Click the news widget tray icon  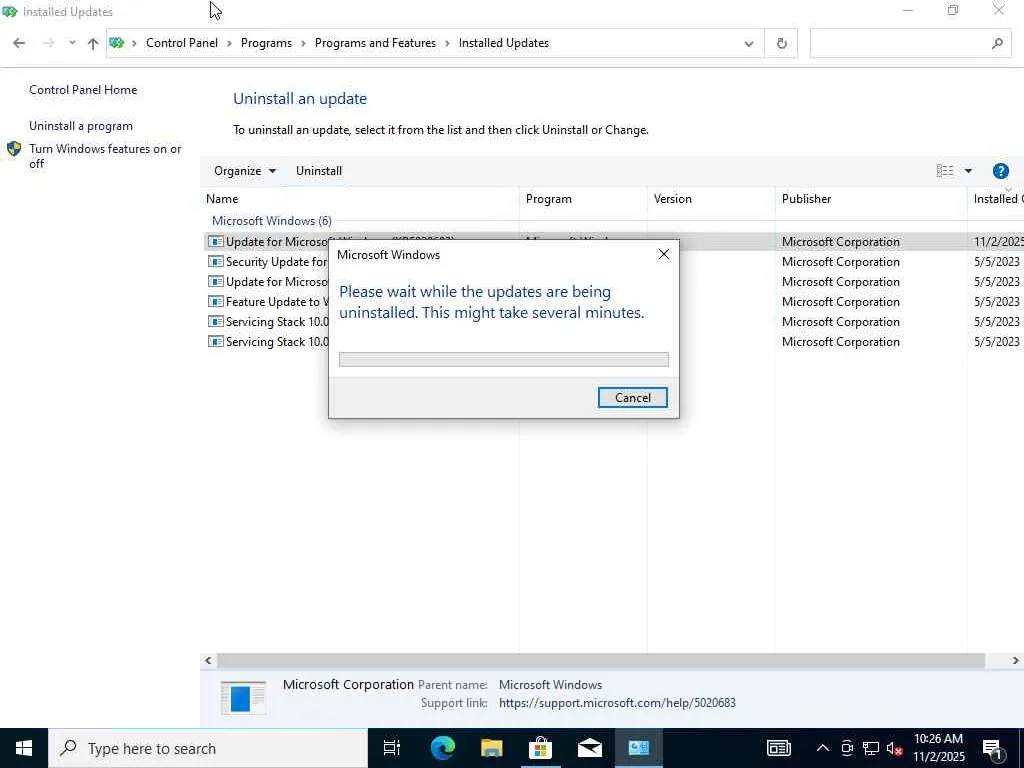[778, 748]
